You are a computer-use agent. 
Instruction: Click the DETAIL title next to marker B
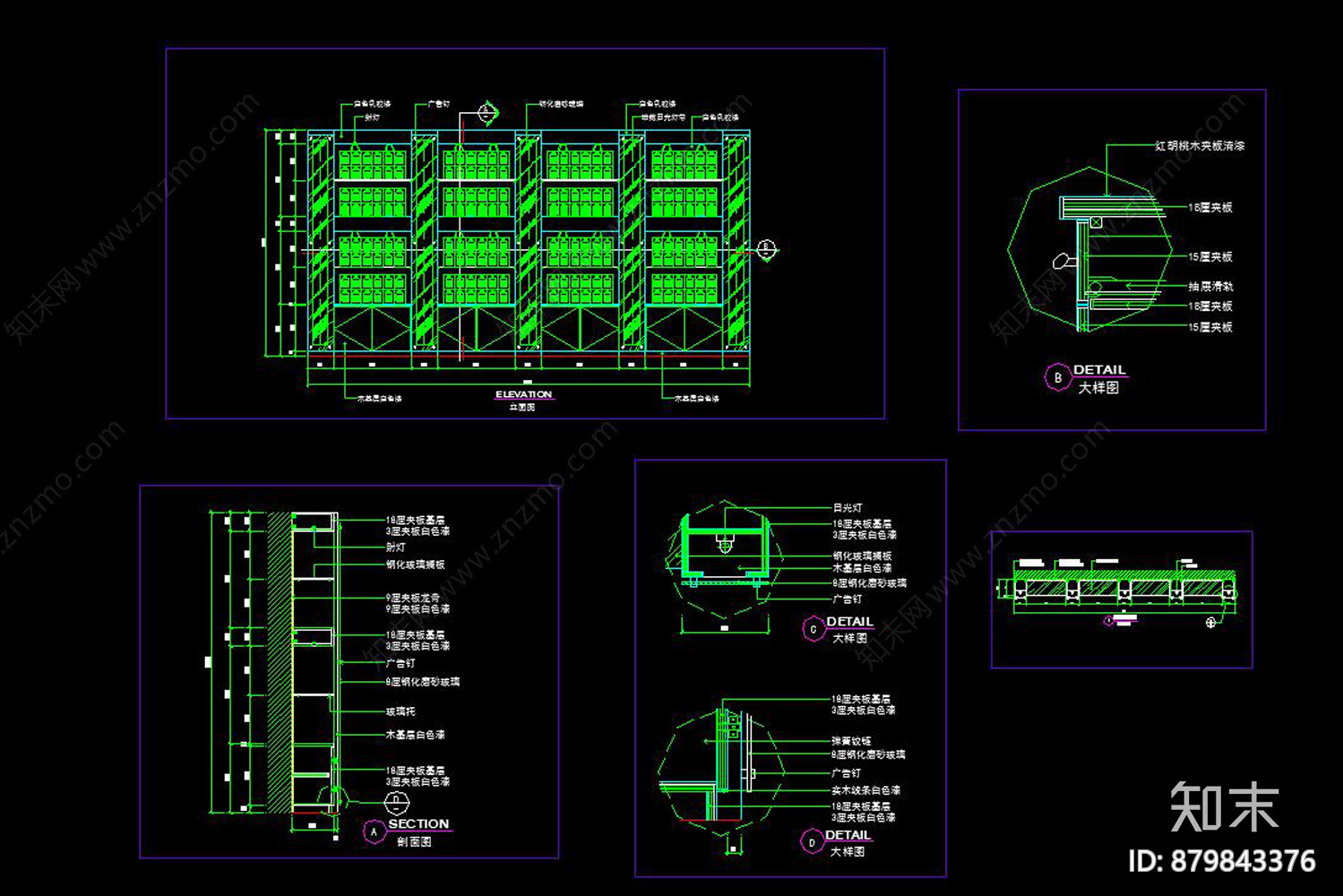[x=1099, y=369]
